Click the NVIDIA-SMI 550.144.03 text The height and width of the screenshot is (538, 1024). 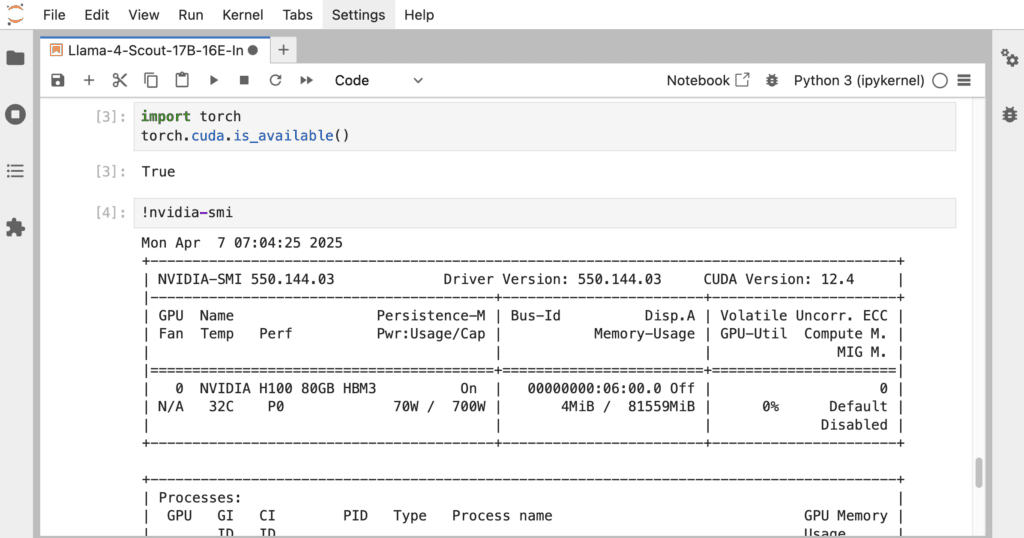tap(246, 279)
